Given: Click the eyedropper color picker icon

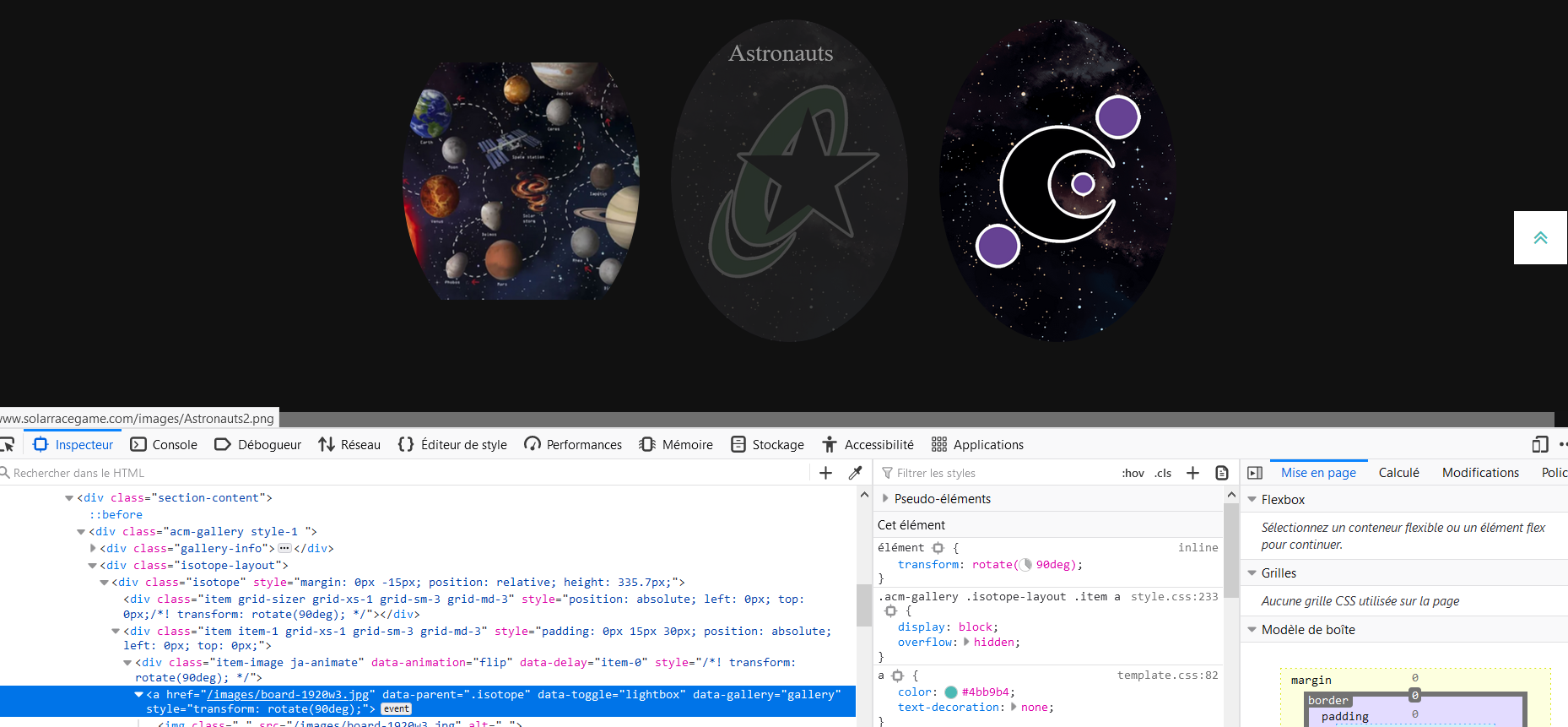Looking at the screenshot, I should [855, 473].
